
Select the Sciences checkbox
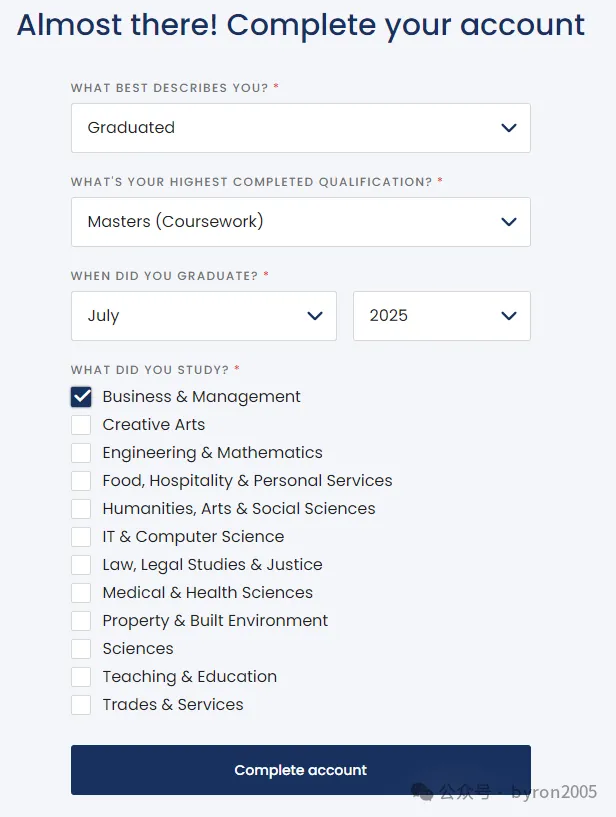tap(81, 649)
